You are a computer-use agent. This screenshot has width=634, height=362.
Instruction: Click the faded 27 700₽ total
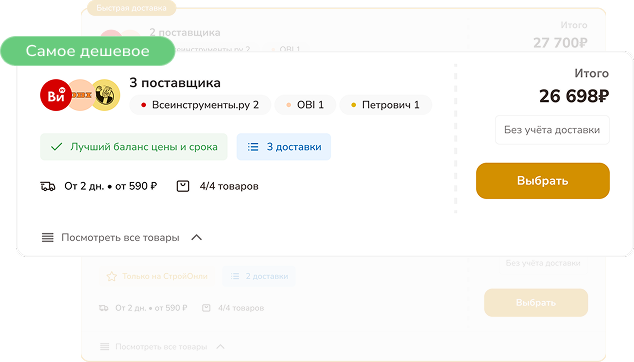point(560,42)
